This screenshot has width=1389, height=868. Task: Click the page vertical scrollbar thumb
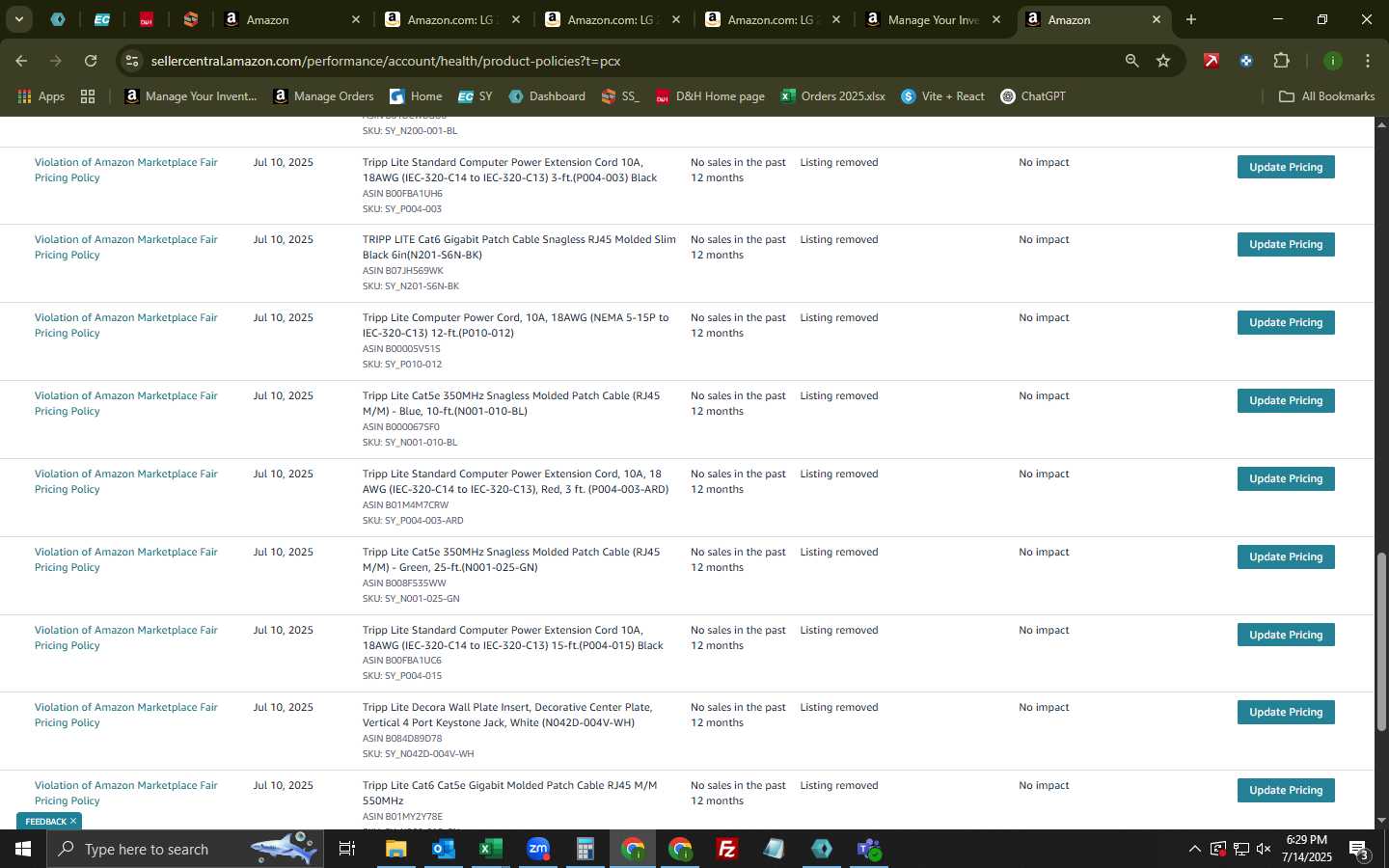pyautogui.click(x=1381, y=641)
